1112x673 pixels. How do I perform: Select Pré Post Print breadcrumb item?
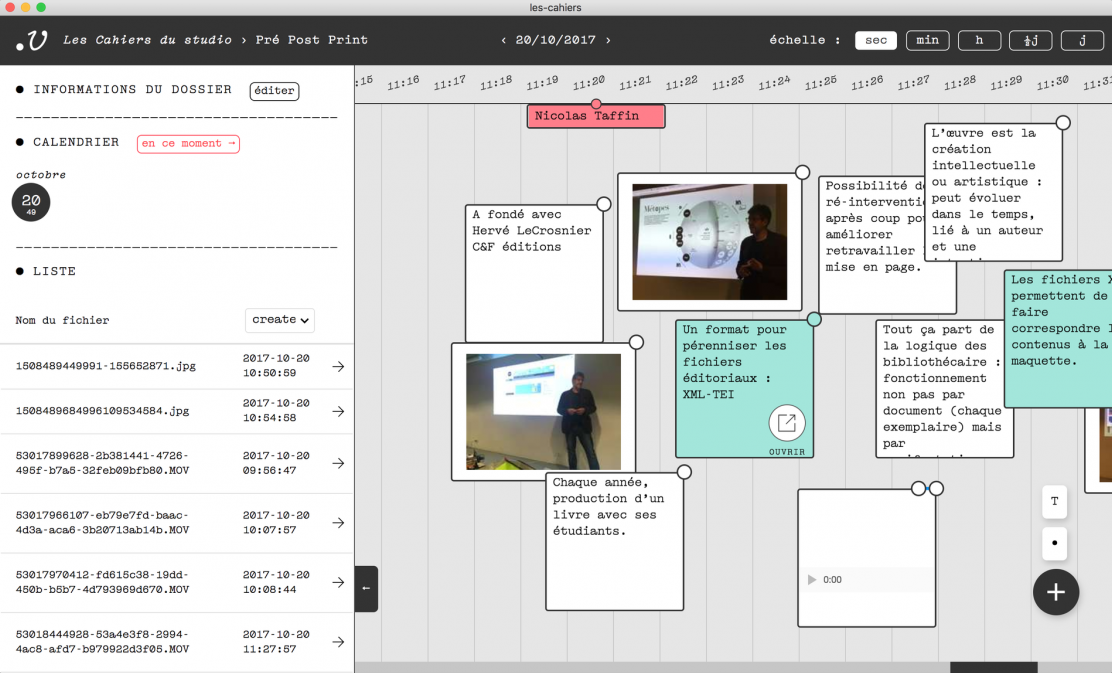311,40
